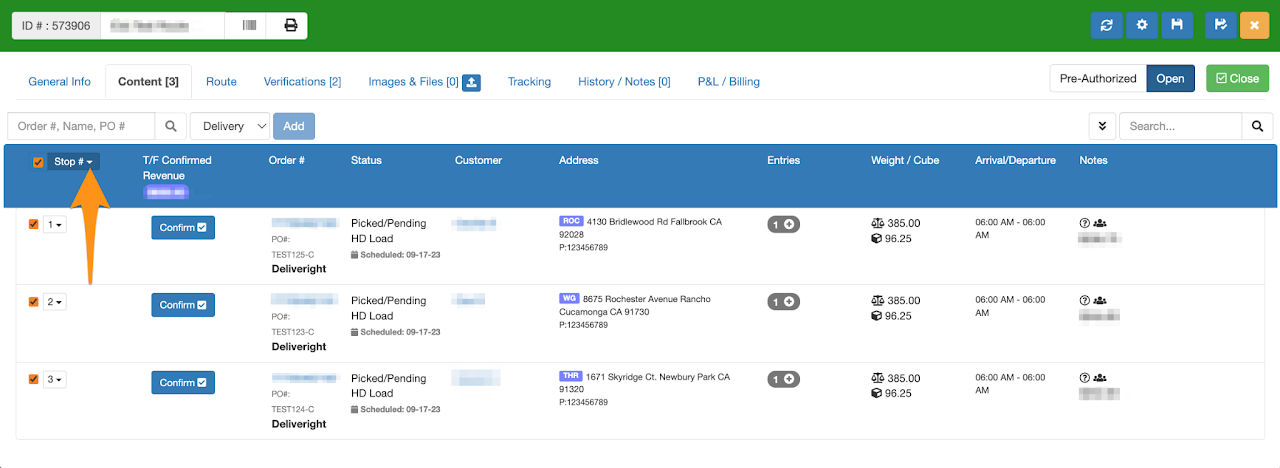Add an entry on the 1671 Skyridge row
Image resolution: width=1280 pixels, height=468 pixels.
[x=783, y=379]
